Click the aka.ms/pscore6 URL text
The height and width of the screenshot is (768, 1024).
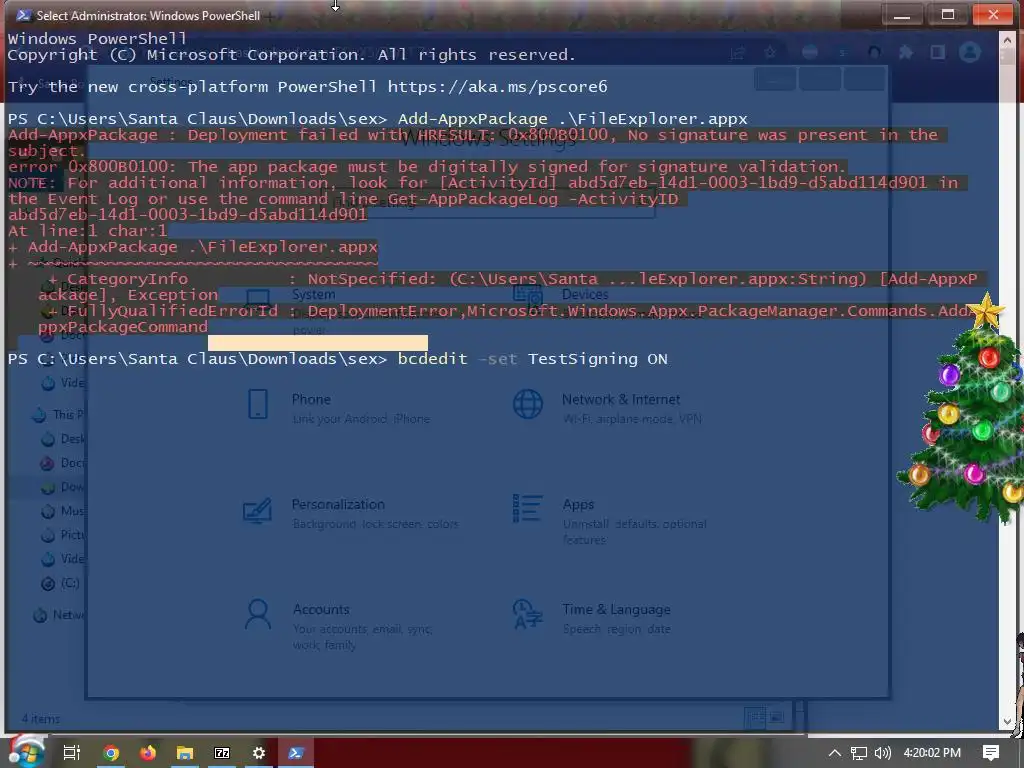point(498,87)
